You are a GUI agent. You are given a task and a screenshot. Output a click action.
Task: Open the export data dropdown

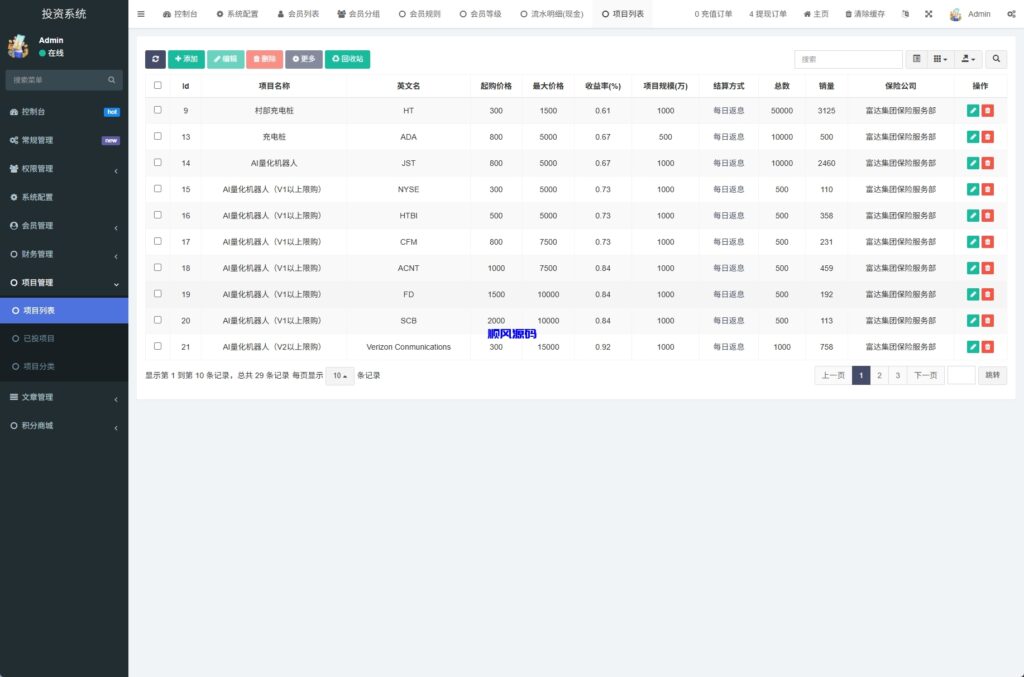click(968, 59)
